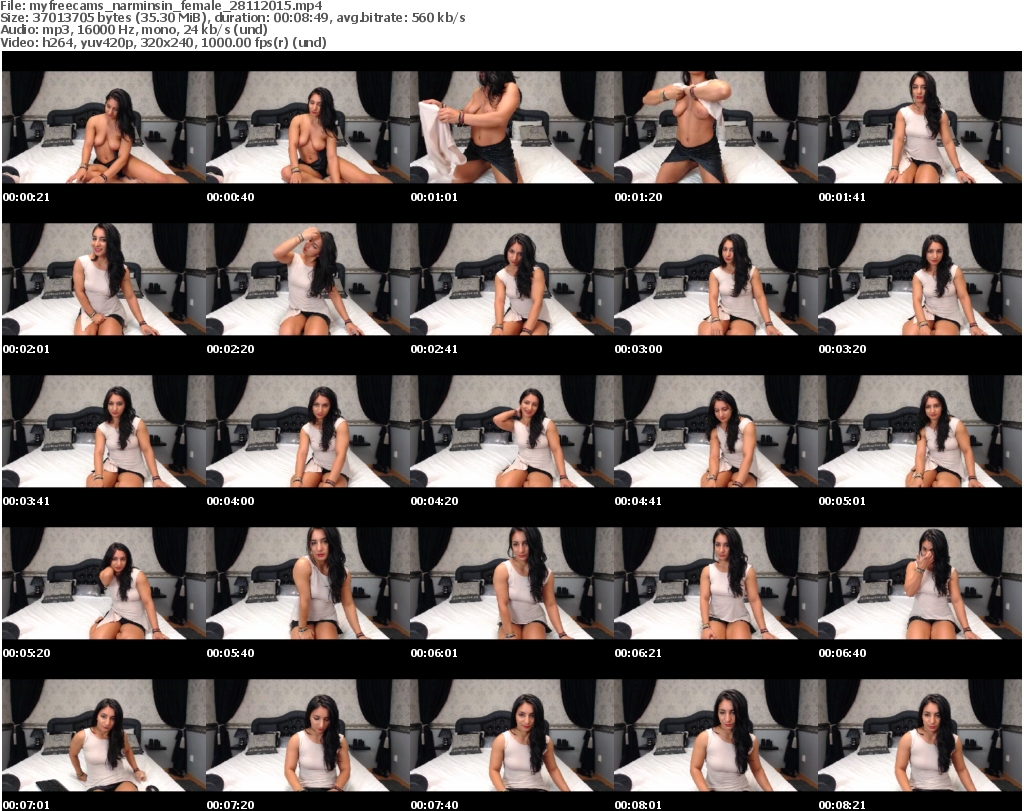
Task: Select the frame above timestamp 00:02:01
Action: click(104, 279)
